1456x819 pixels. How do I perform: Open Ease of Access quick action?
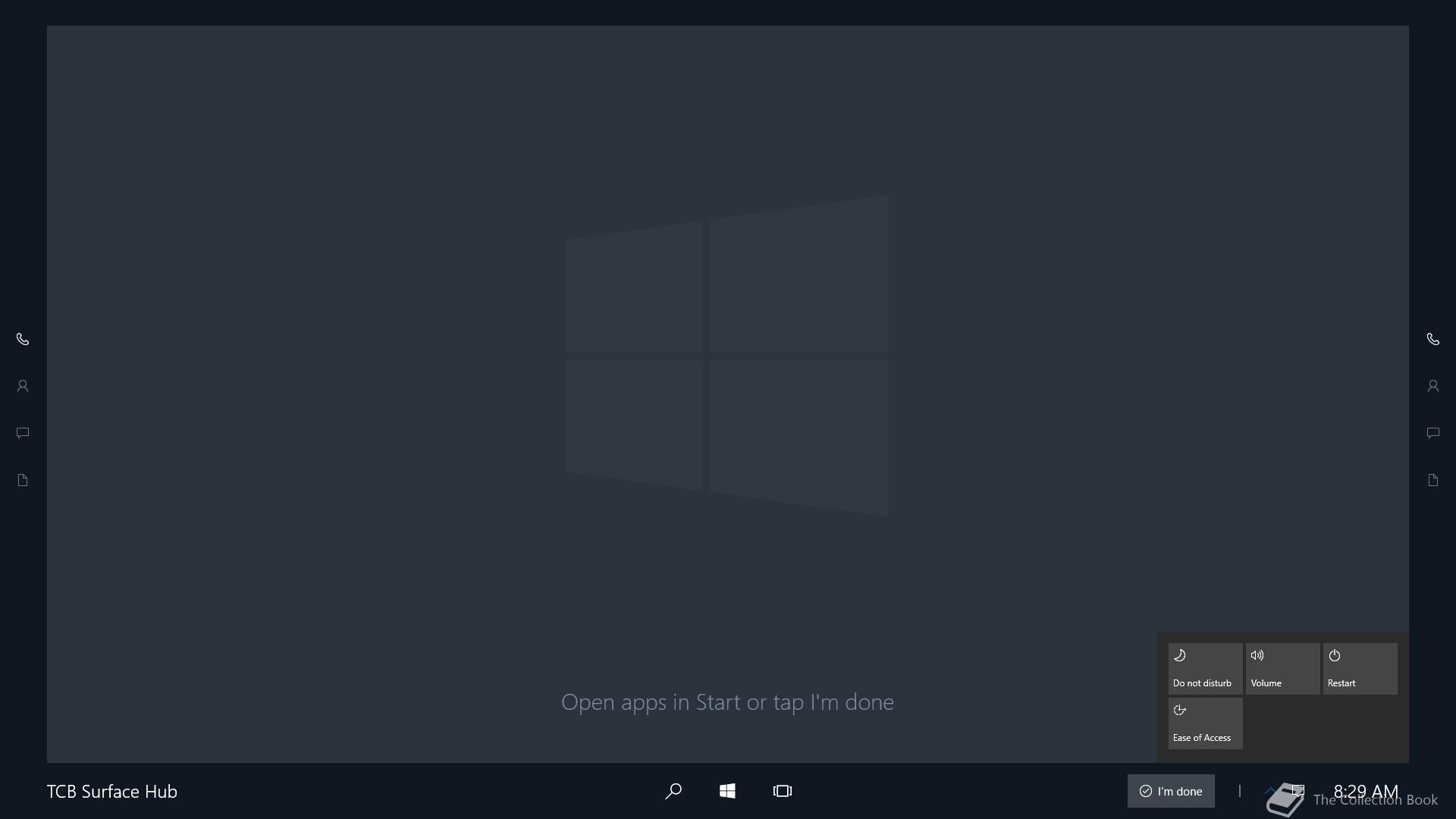[1205, 723]
